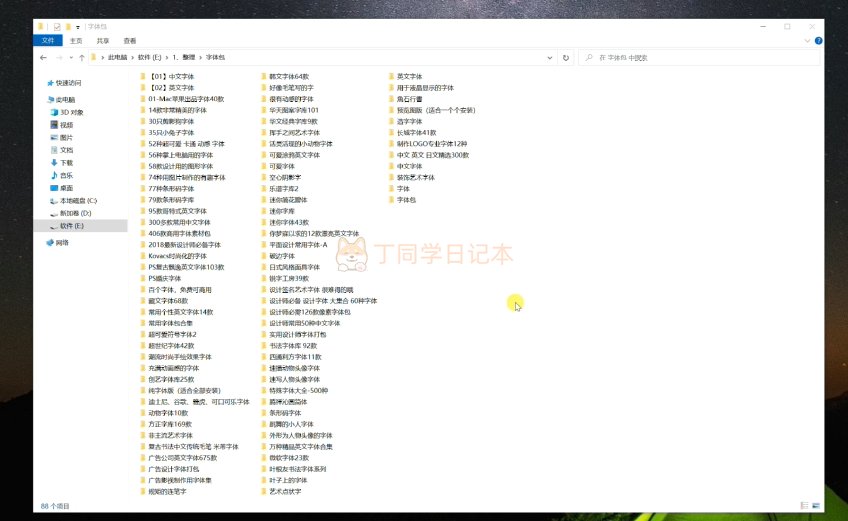
Task: Click the New folder icon in title bar
Action: tap(68, 27)
